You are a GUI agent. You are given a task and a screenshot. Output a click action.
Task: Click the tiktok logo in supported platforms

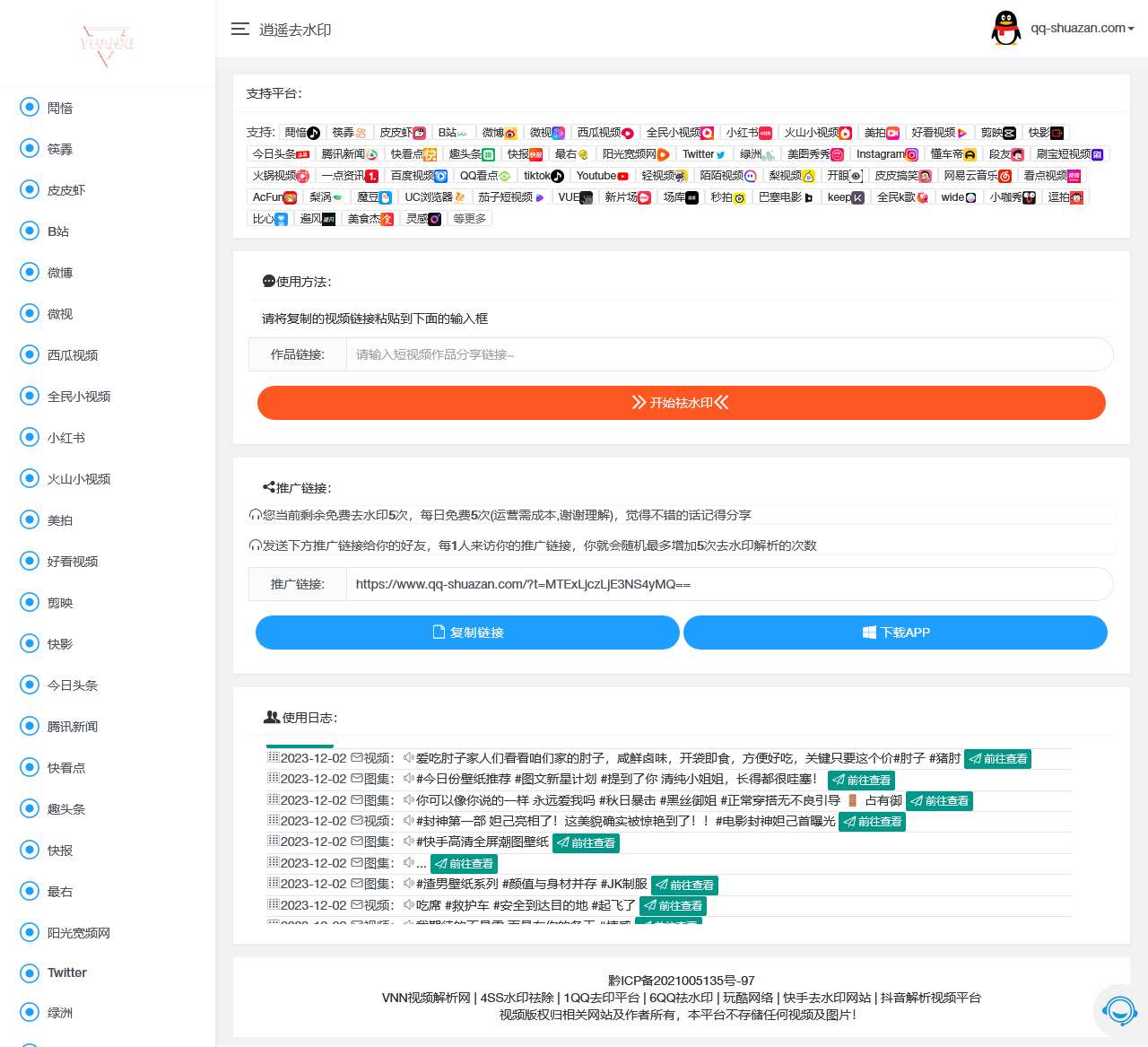[557, 176]
